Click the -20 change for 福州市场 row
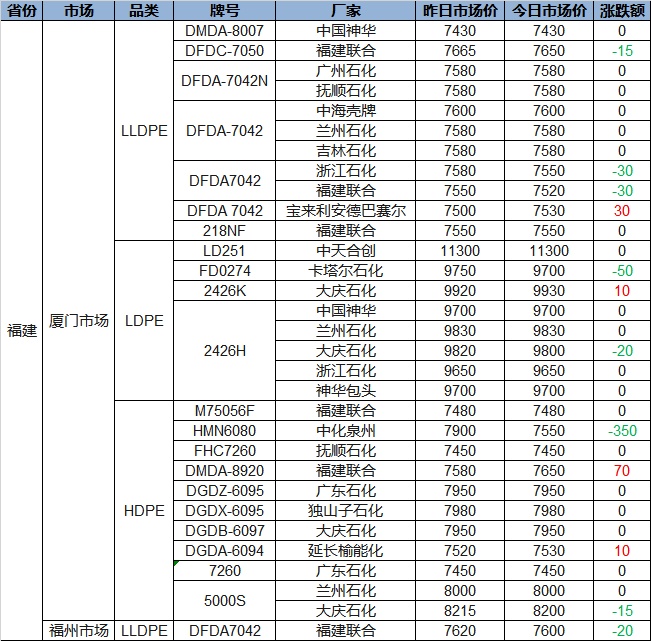The width and height of the screenshot is (651, 641). pos(622,631)
